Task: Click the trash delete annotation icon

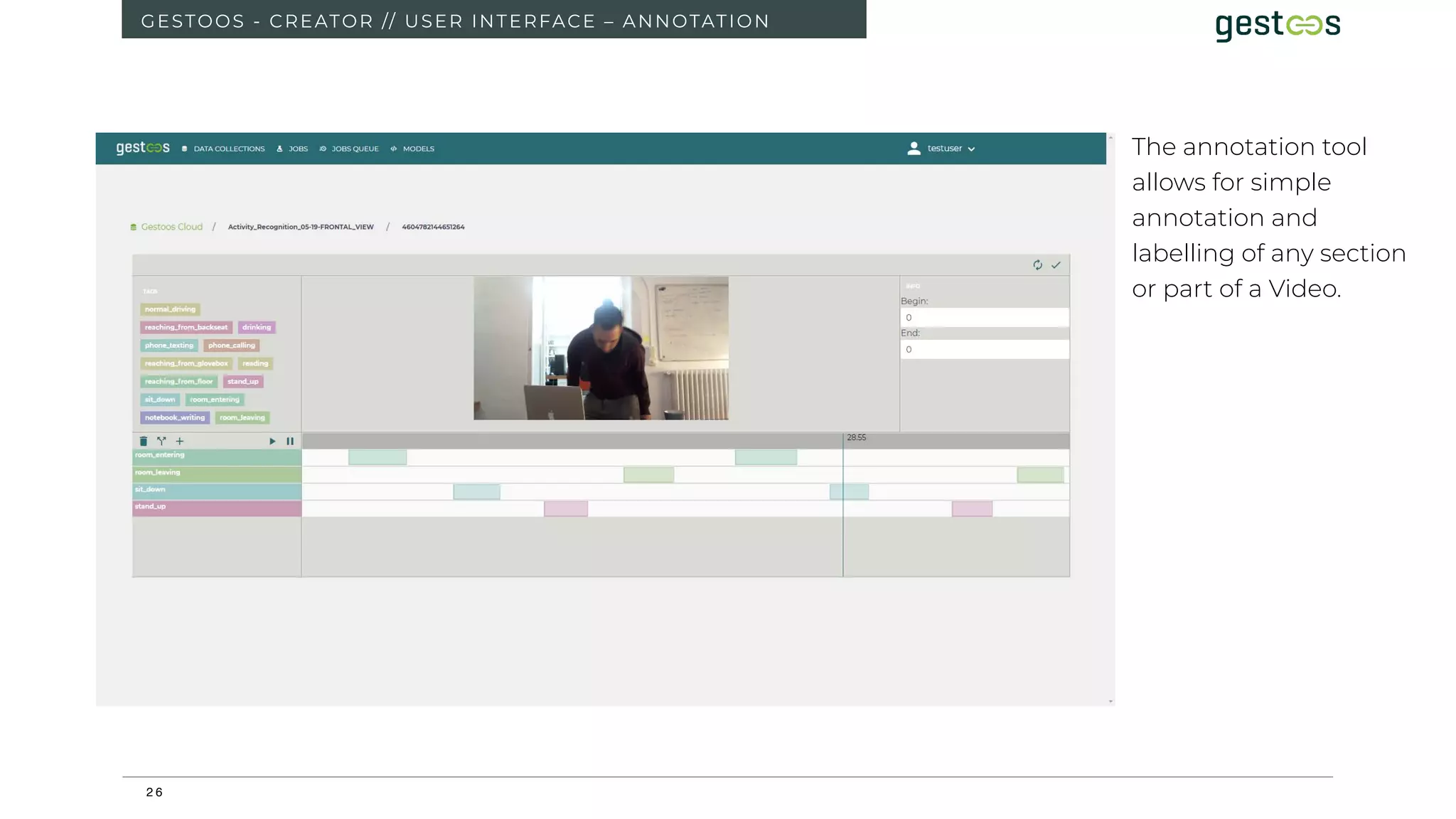Action: click(144, 441)
